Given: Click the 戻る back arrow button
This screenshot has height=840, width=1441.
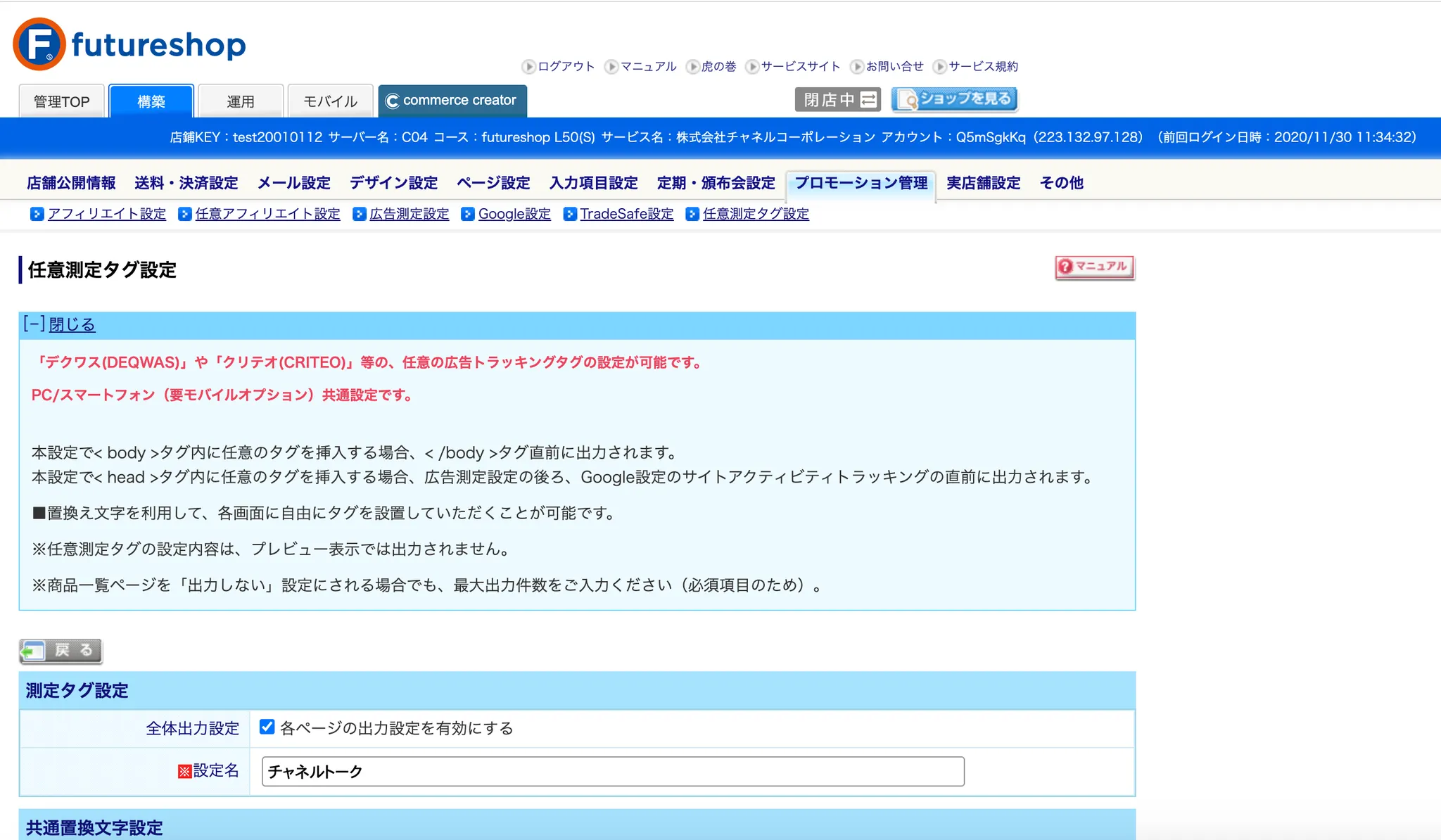Looking at the screenshot, I should 61,651.
